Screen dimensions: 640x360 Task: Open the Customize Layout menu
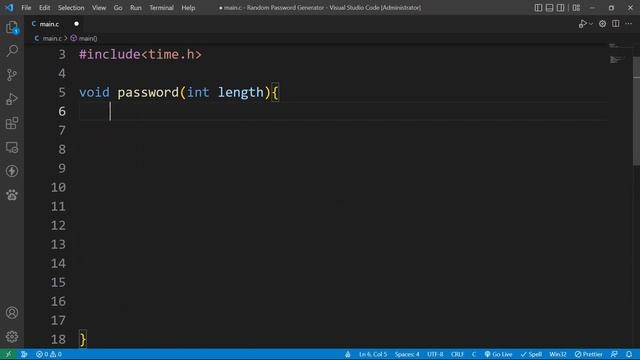(576, 8)
